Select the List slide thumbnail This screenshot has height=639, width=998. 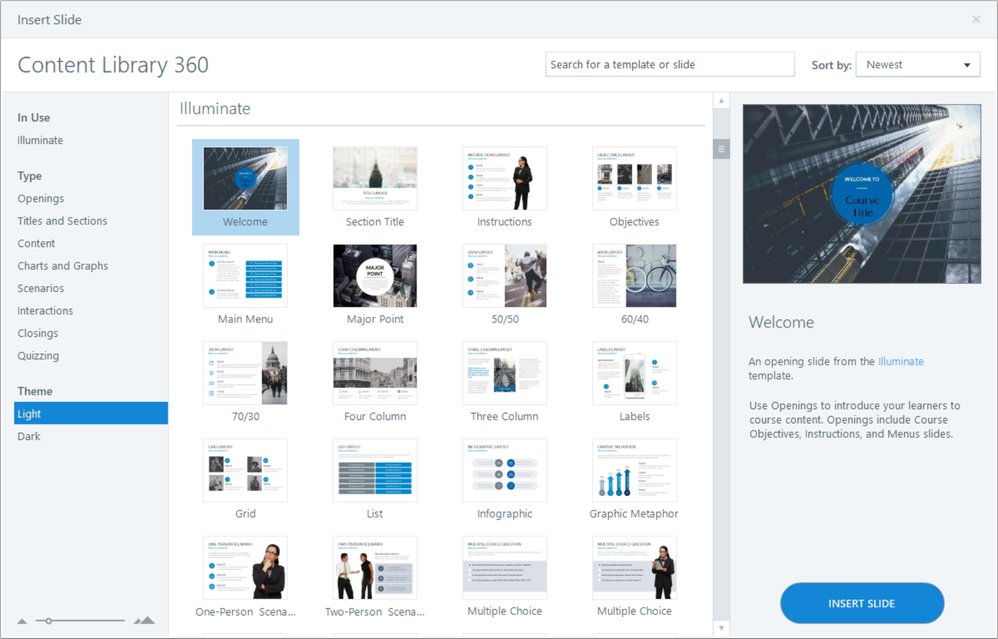tap(375, 470)
